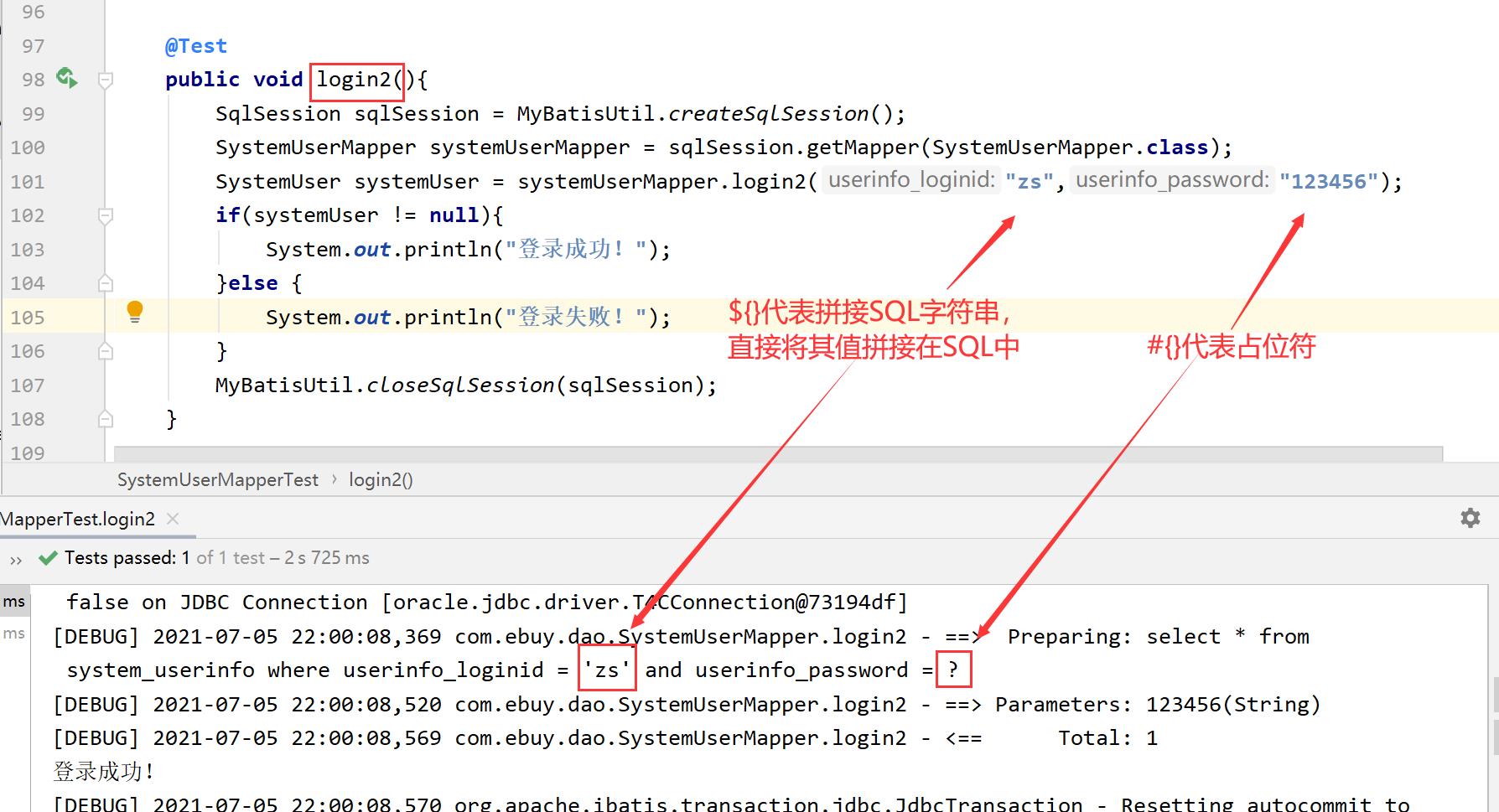This screenshot has width=1499, height=812.
Task: Click line number 101 in the gutter
Action: (x=28, y=182)
